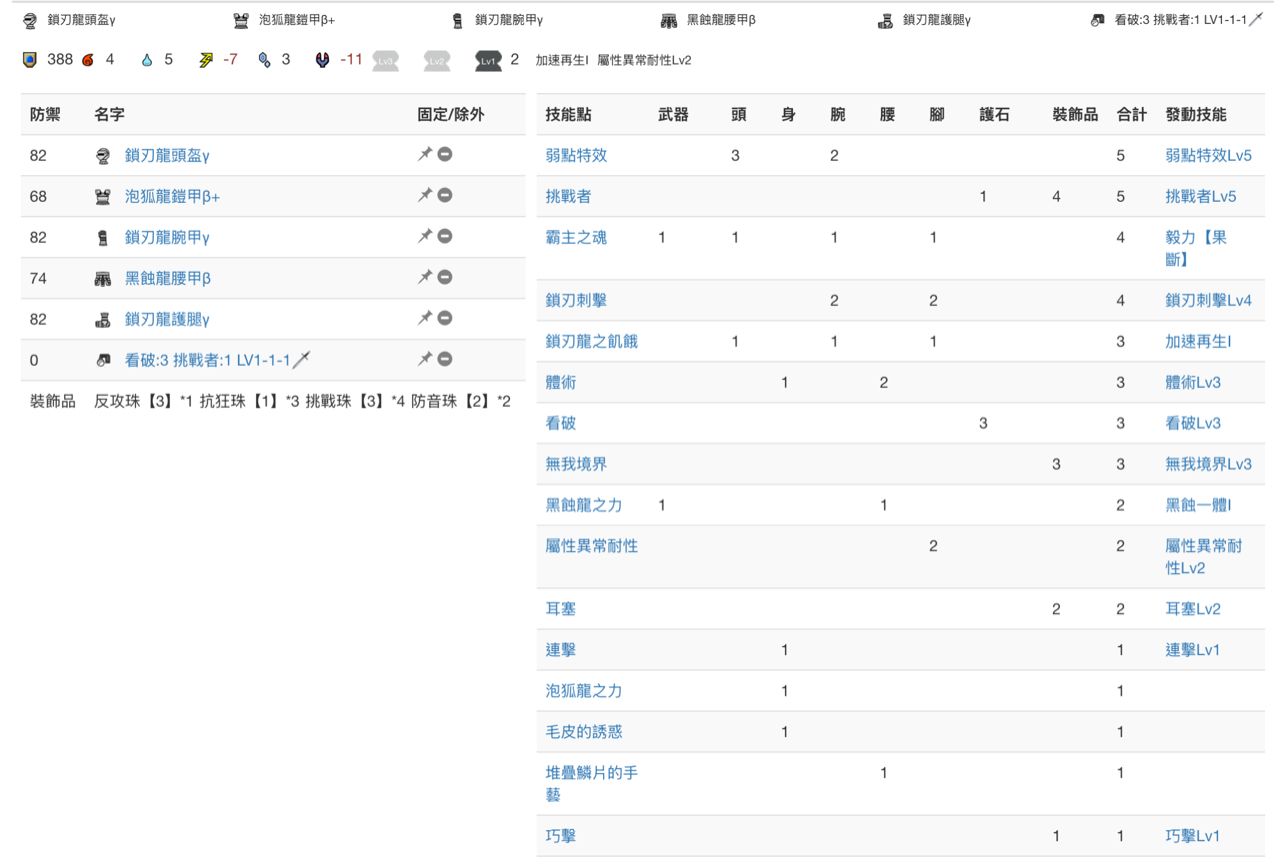The width and height of the screenshot is (1280, 866).
Task: Click the grayed Lv3 slot icon
Action: click(385, 60)
